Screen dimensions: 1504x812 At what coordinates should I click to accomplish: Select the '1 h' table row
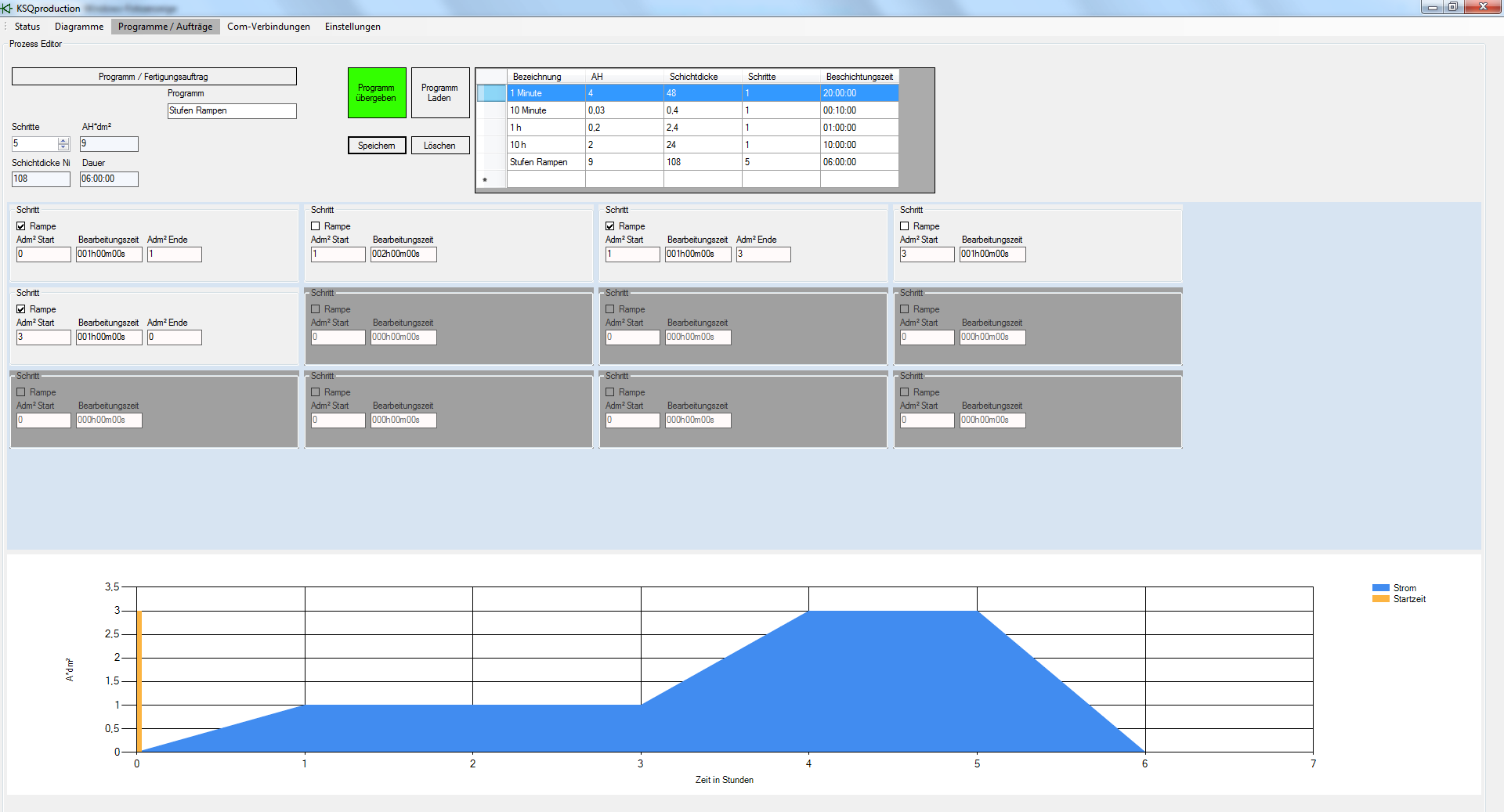687,128
